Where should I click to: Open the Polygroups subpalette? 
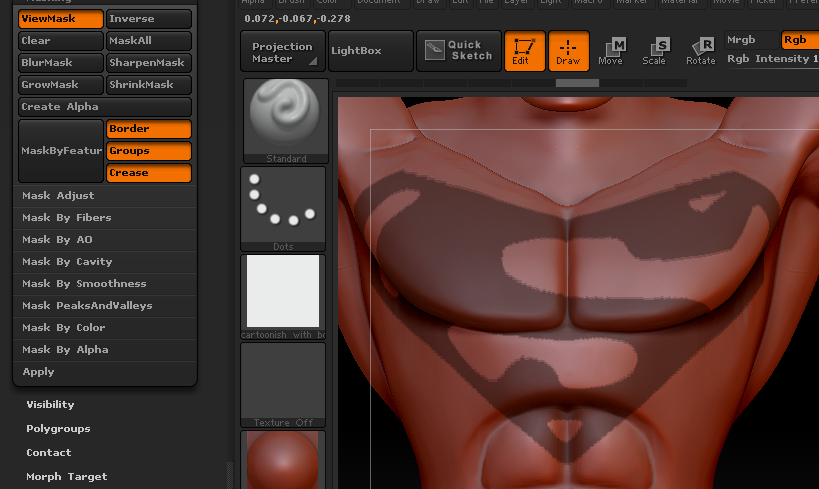pos(58,429)
